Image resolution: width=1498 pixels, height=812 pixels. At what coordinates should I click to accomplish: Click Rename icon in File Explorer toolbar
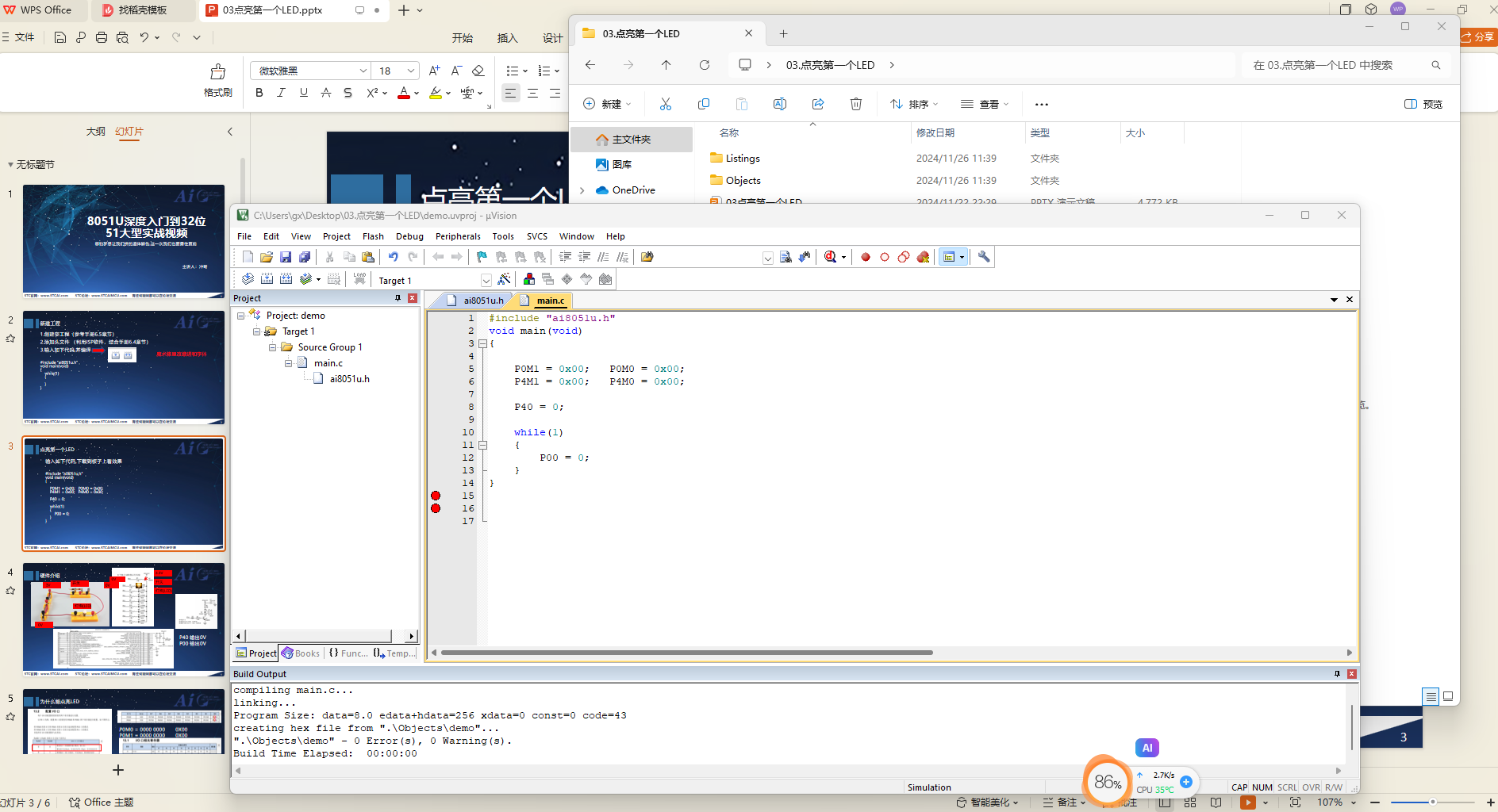[x=780, y=104]
